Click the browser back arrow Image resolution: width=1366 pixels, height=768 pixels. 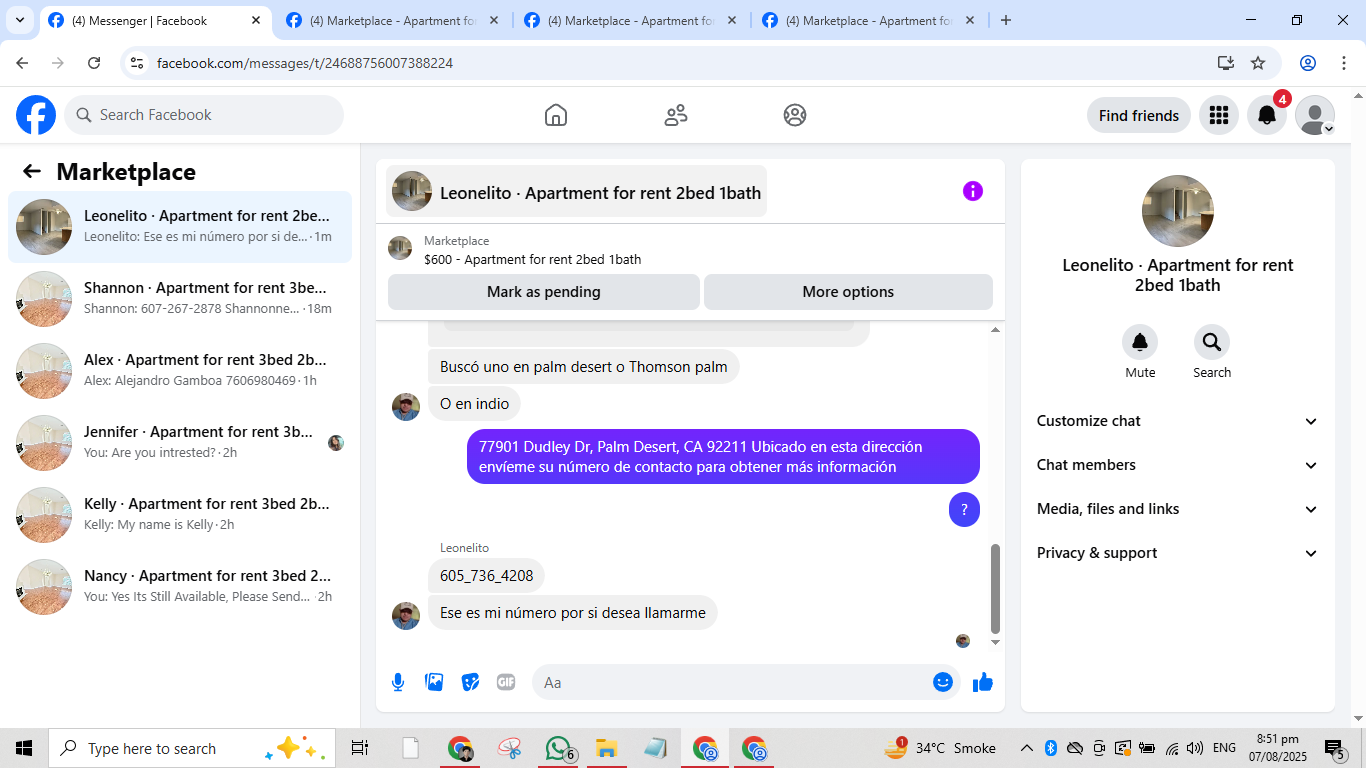[22, 63]
